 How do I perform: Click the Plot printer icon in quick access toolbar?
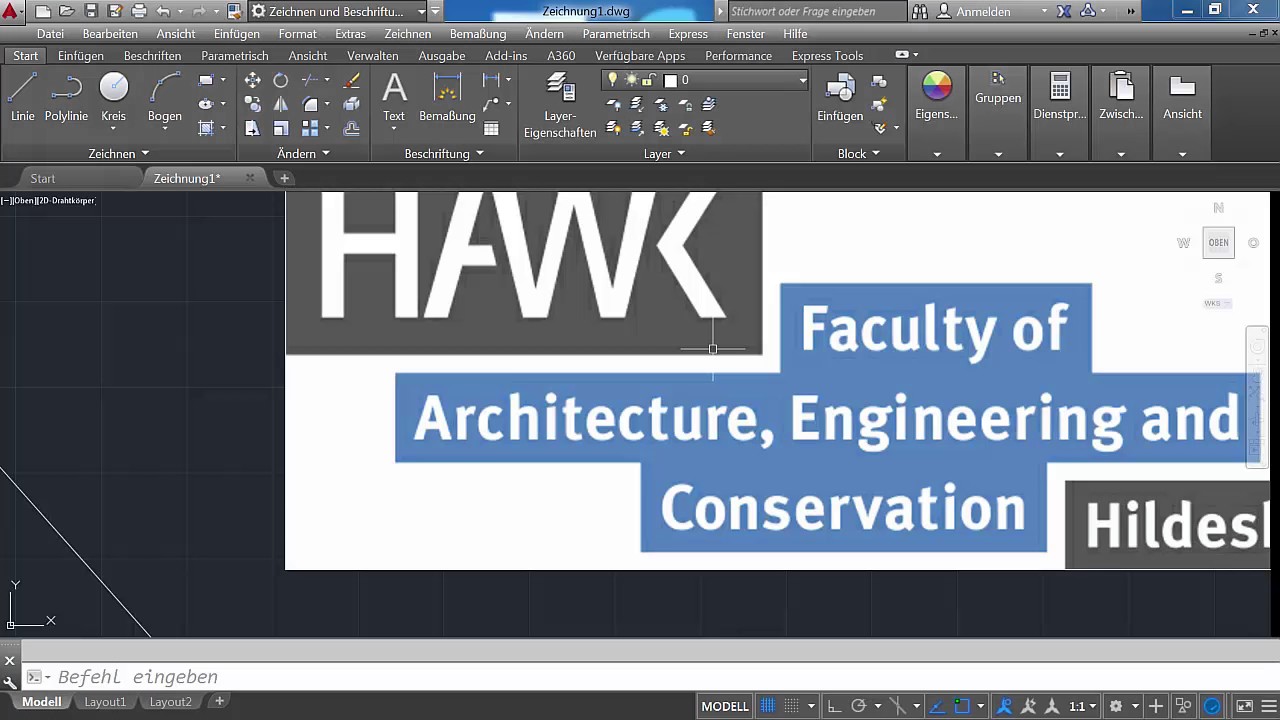coord(139,11)
